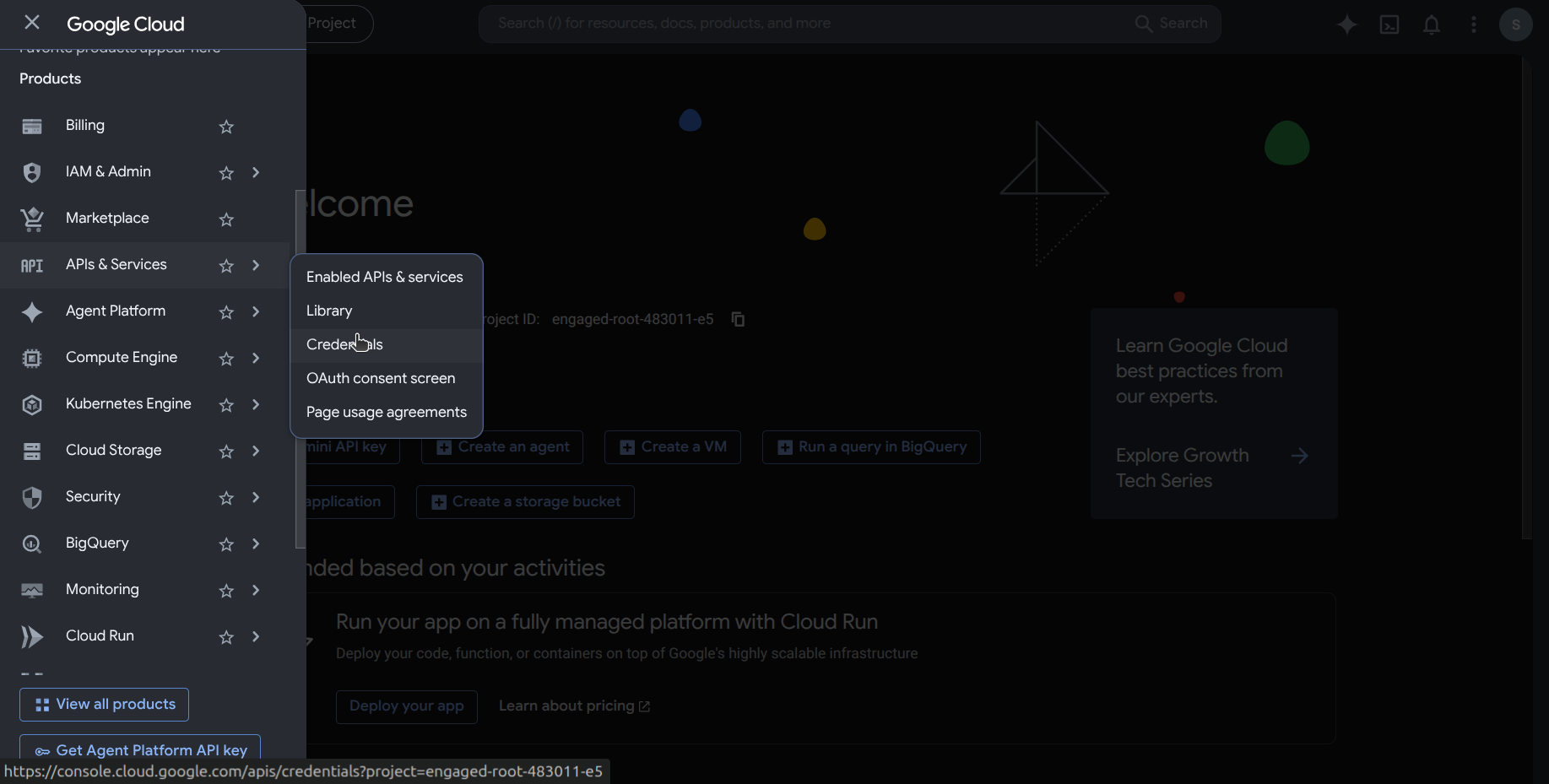Pin BigQuery with its star
The width and height of the screenshot is (1549, 784).
(x=226, y=544)
